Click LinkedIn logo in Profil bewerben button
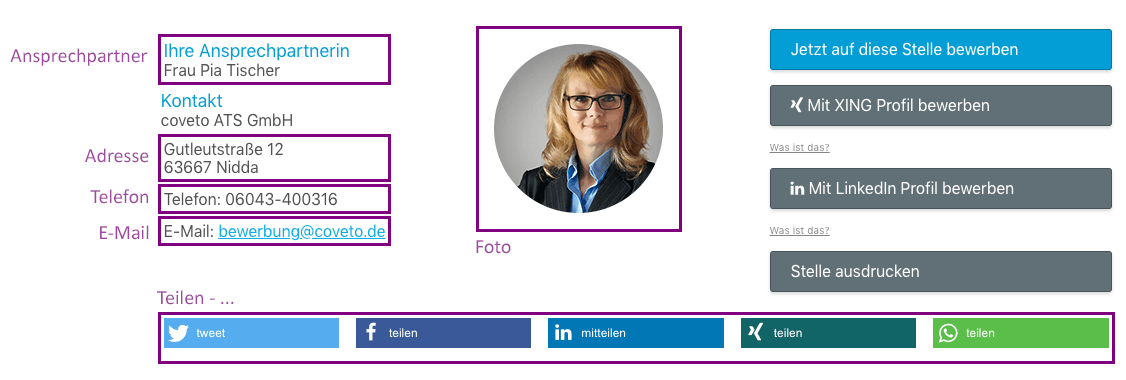The height and width of the screenshot is (380, 1126). [x=797, y=189]
